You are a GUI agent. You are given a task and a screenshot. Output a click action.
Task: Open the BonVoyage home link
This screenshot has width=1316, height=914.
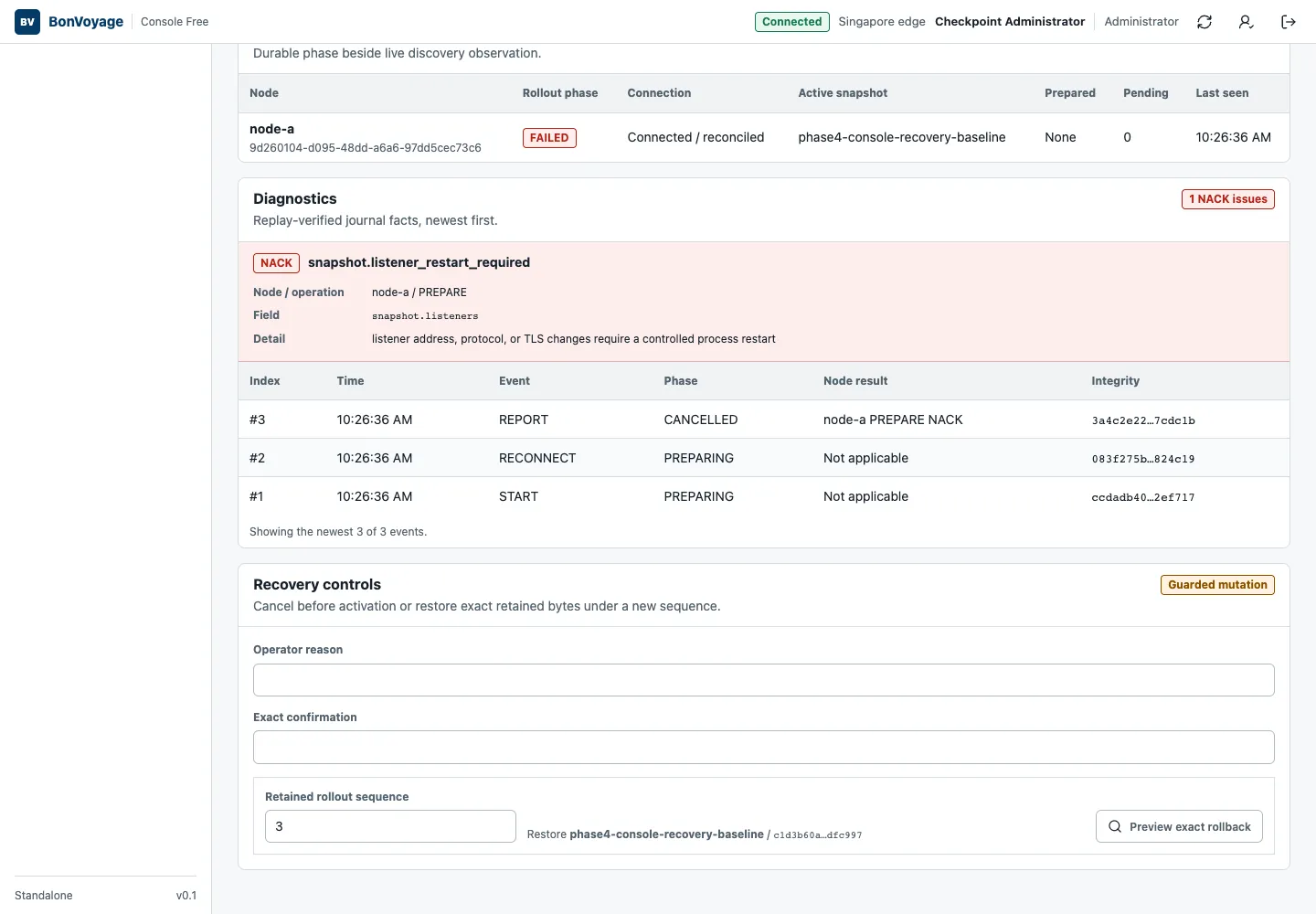pos(86,22)
